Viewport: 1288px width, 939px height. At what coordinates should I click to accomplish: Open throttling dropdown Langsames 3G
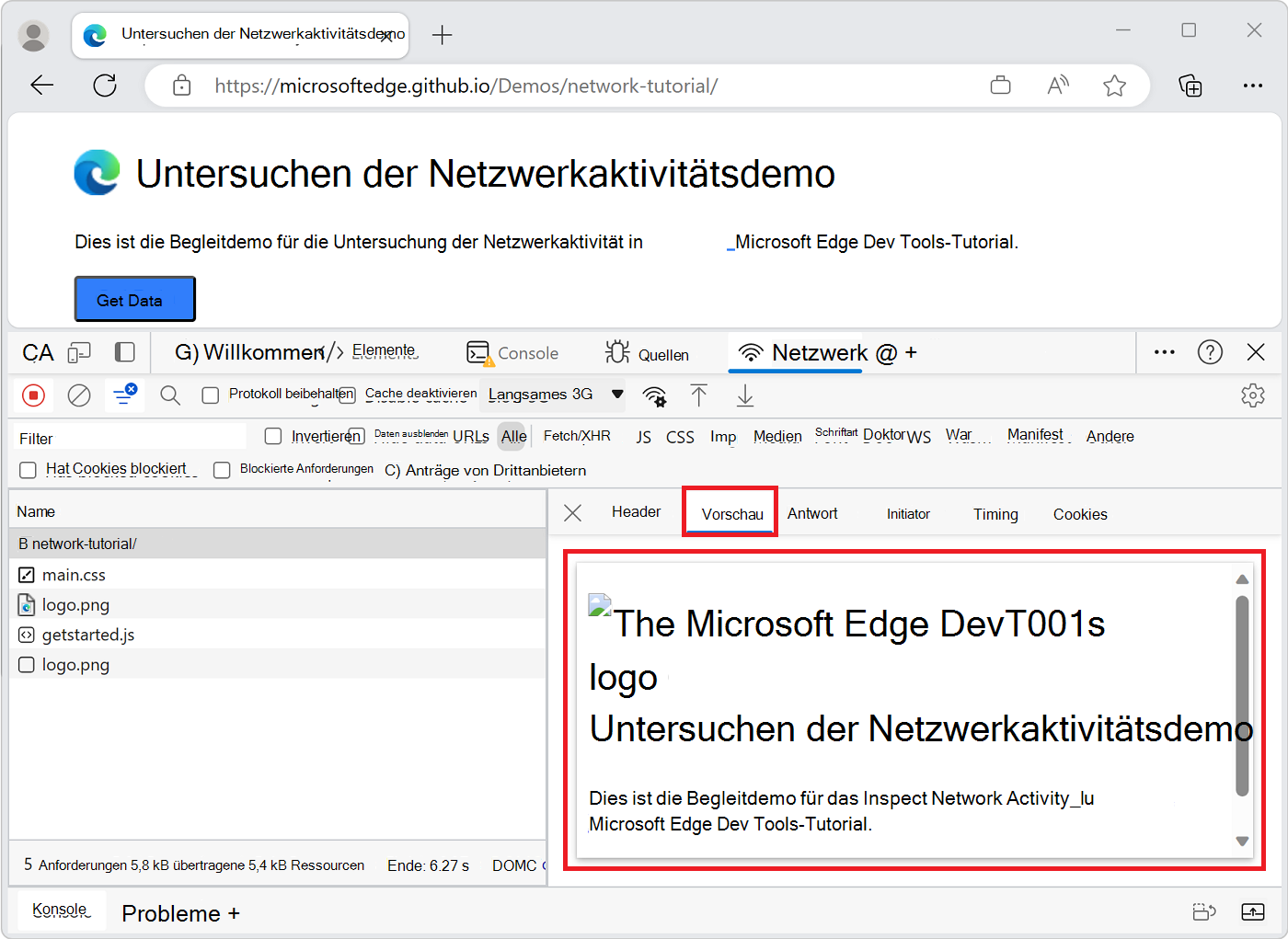click(x=555, y=395)
